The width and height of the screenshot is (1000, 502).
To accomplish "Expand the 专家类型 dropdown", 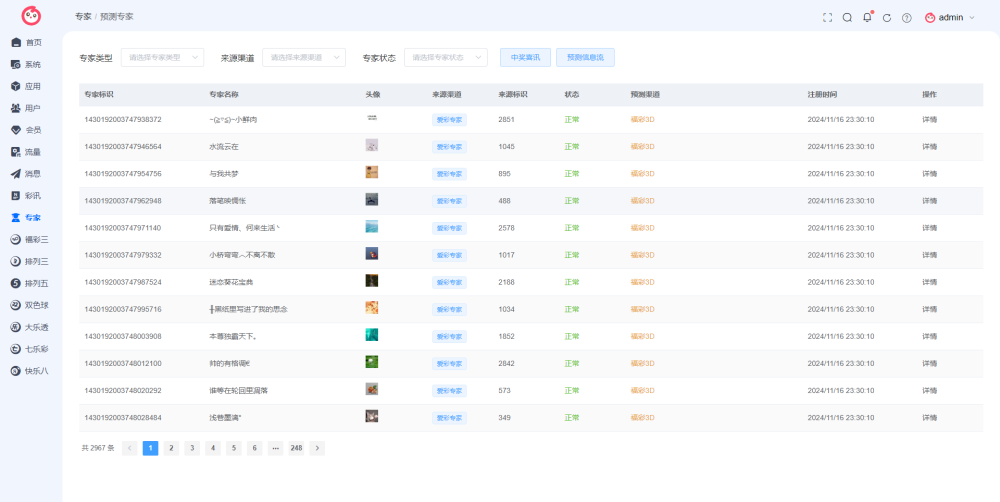I will pyautogui.click(x=163, y=57).
